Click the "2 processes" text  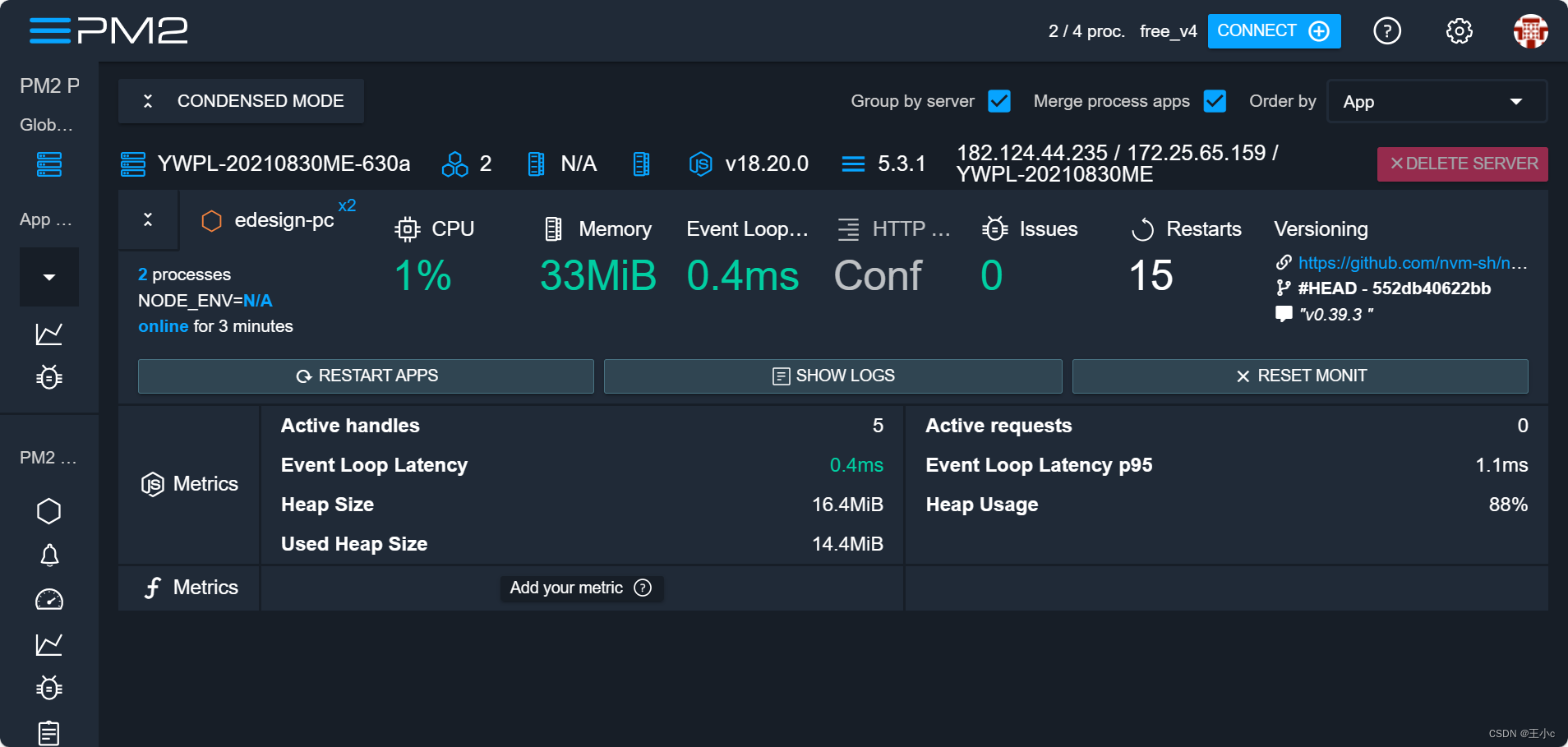click(184, 274)
